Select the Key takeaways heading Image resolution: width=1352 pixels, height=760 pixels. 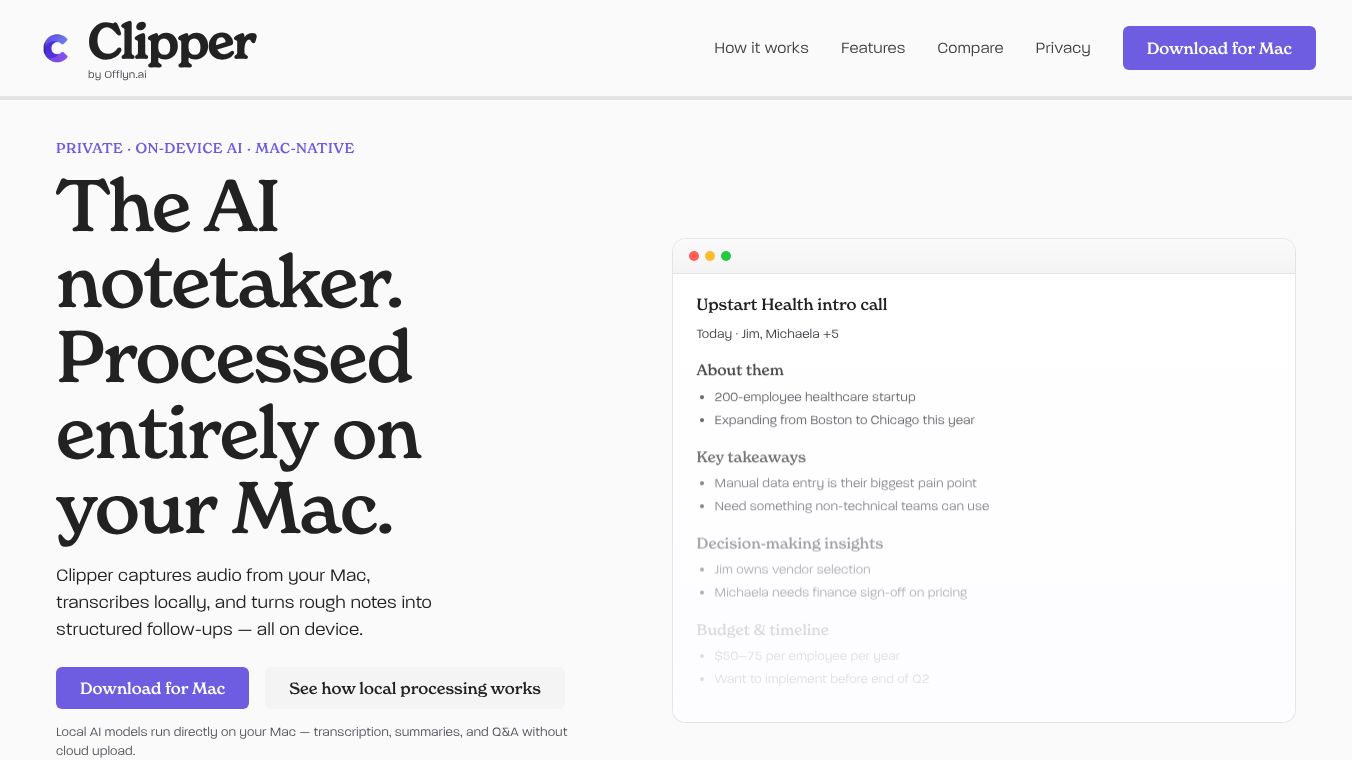pos(751,457)
